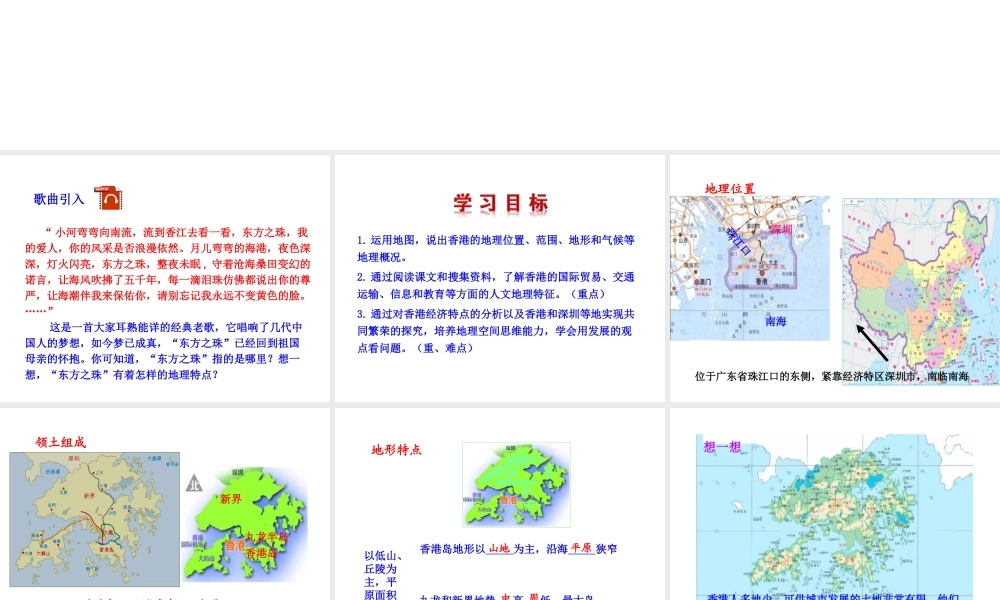Click the north compass icon beside green Hong Kong map
Image resolution: width=1000 pixels, height=600 pixels.
coord(194,483)
